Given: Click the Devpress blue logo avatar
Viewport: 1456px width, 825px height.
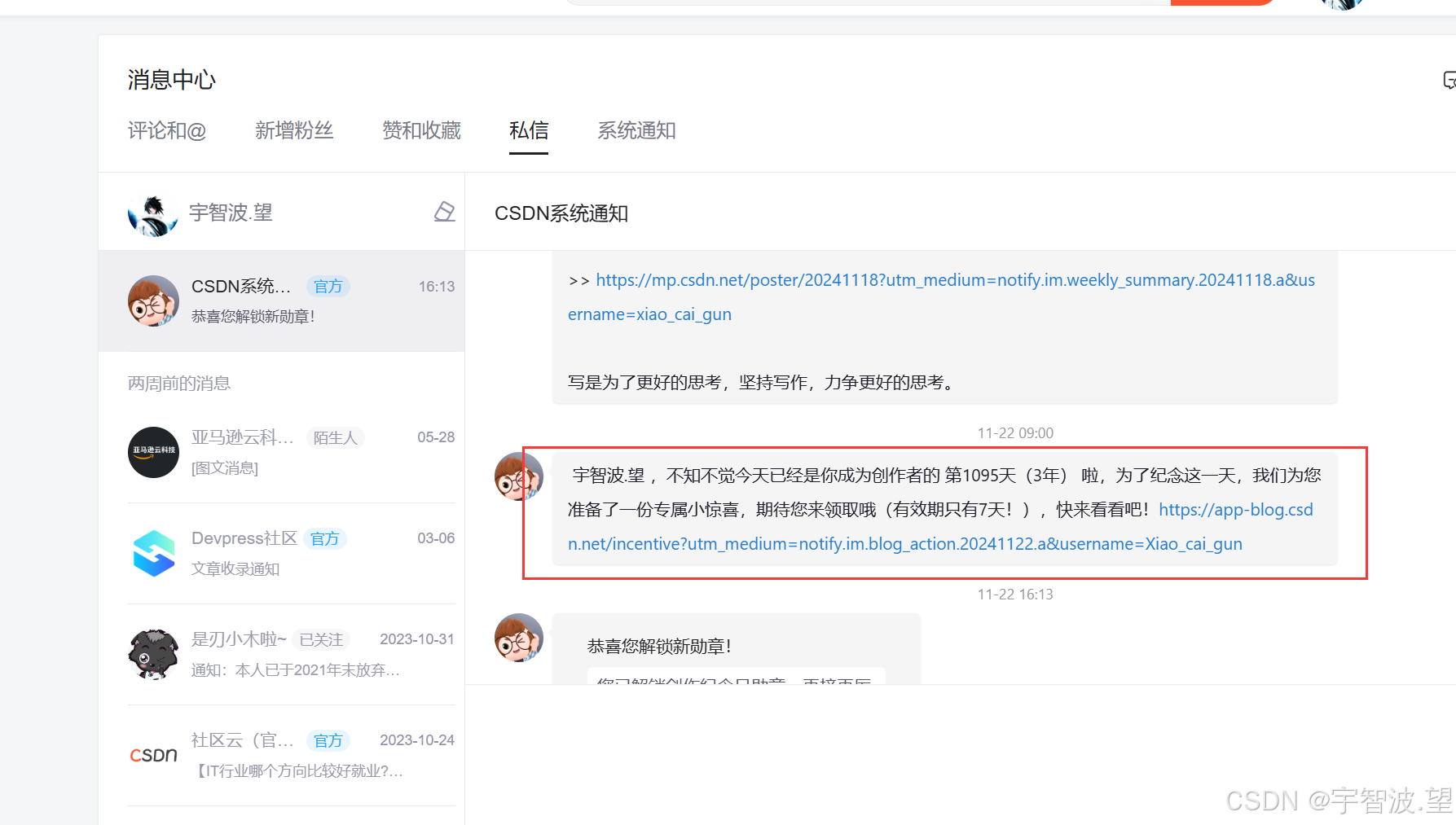Looking at the screenshot, I should tap(153, 553).
